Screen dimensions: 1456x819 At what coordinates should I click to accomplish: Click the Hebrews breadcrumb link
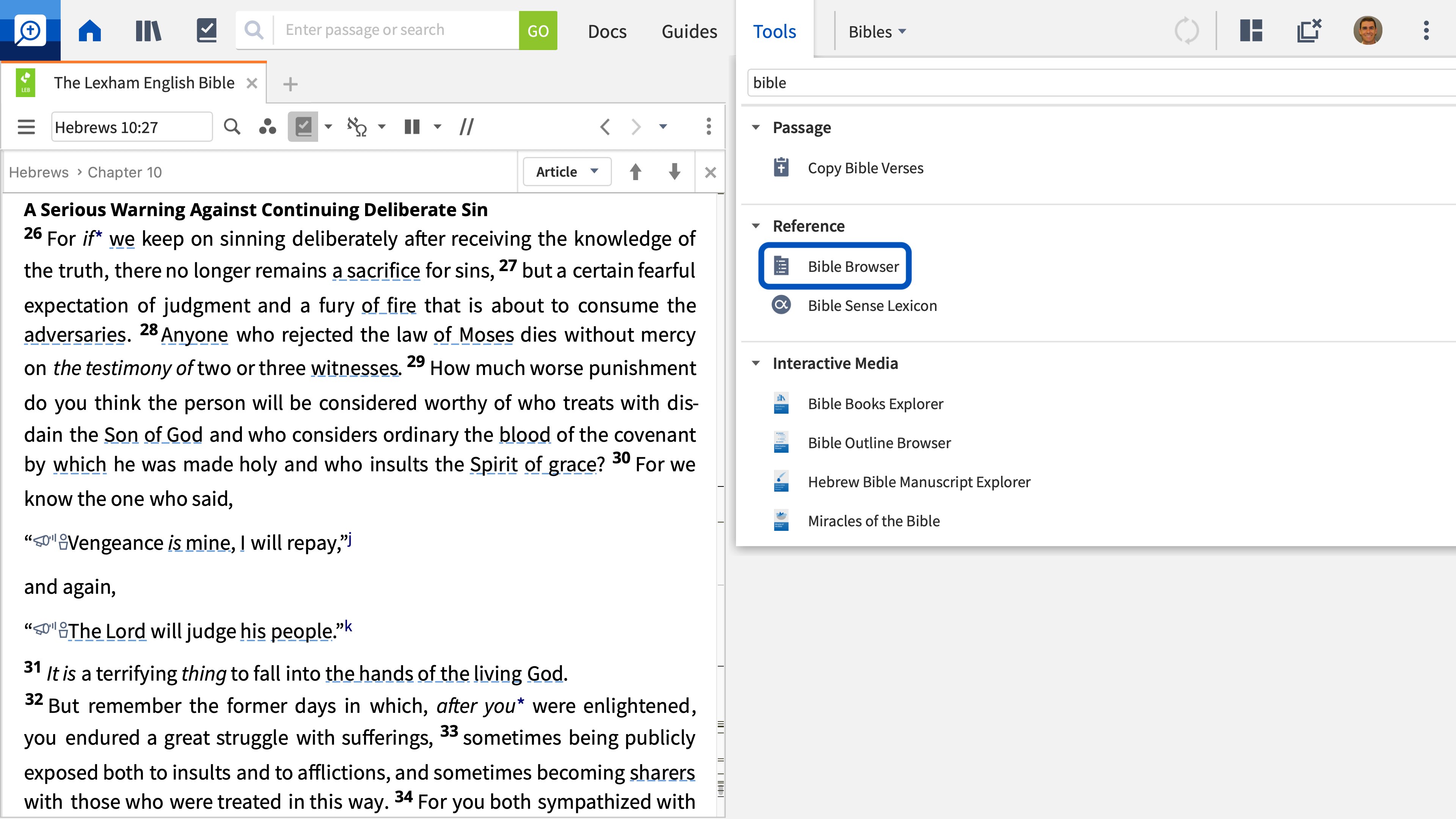[x=38, y=173]
